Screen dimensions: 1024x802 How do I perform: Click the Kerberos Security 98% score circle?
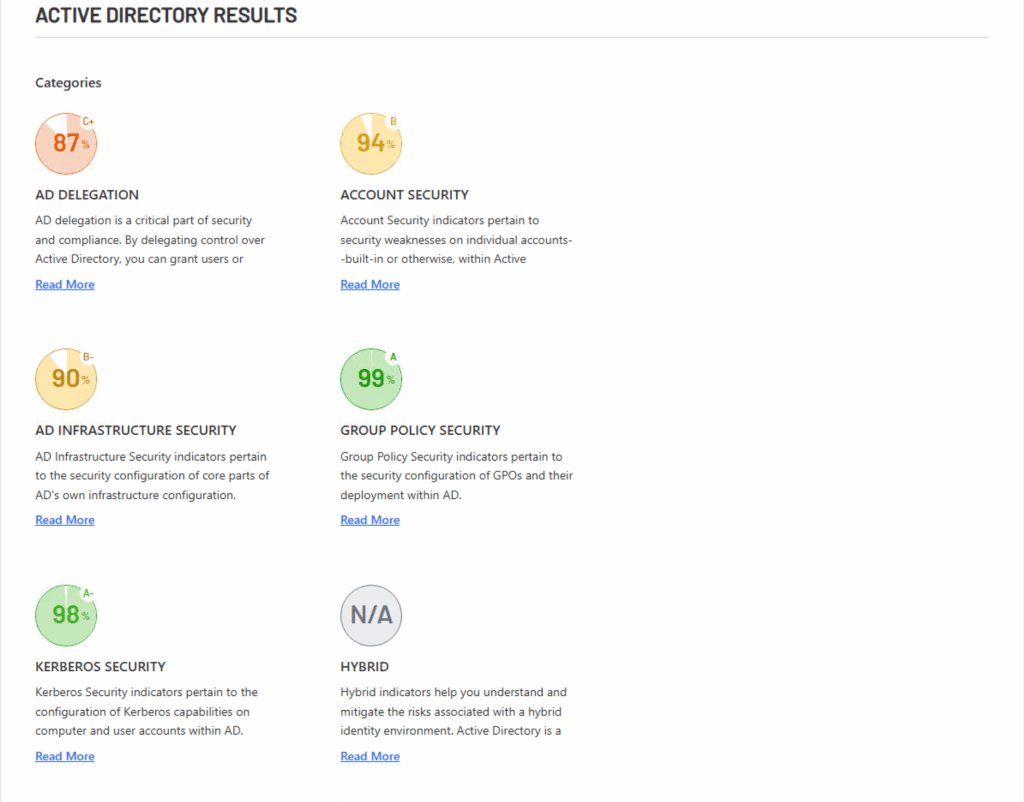pos(66,615)
